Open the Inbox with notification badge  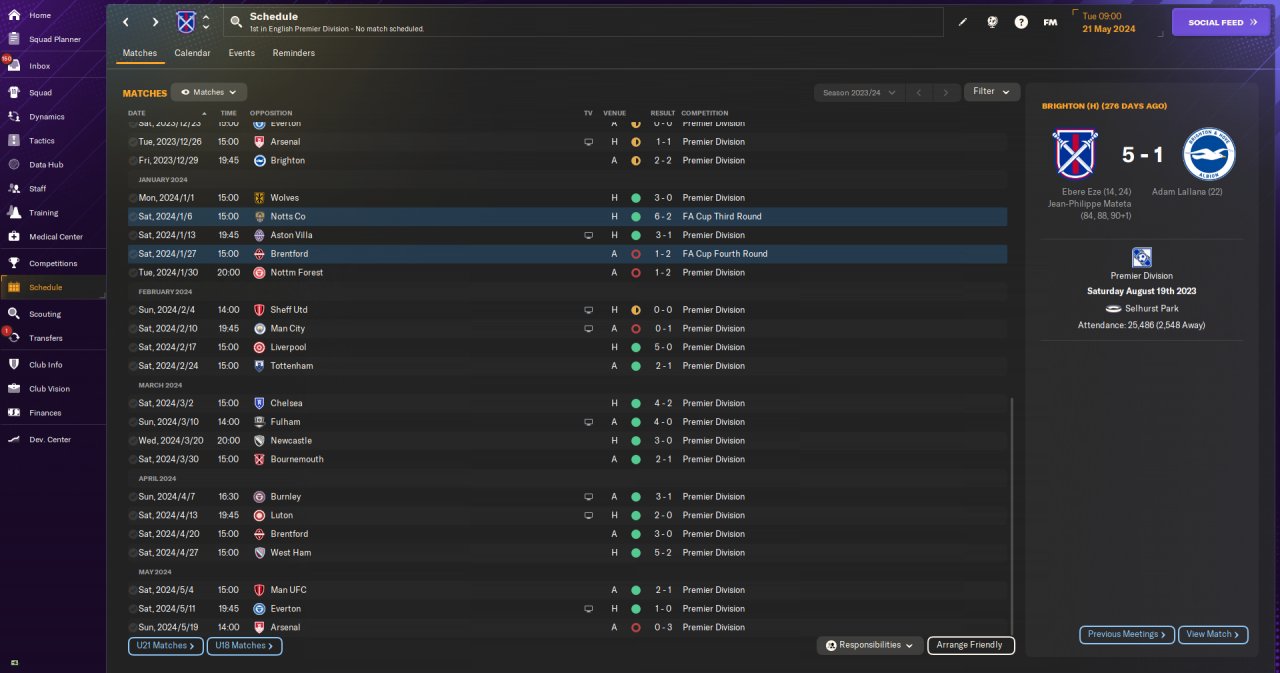pyautogui.click(x=39, y=66)
